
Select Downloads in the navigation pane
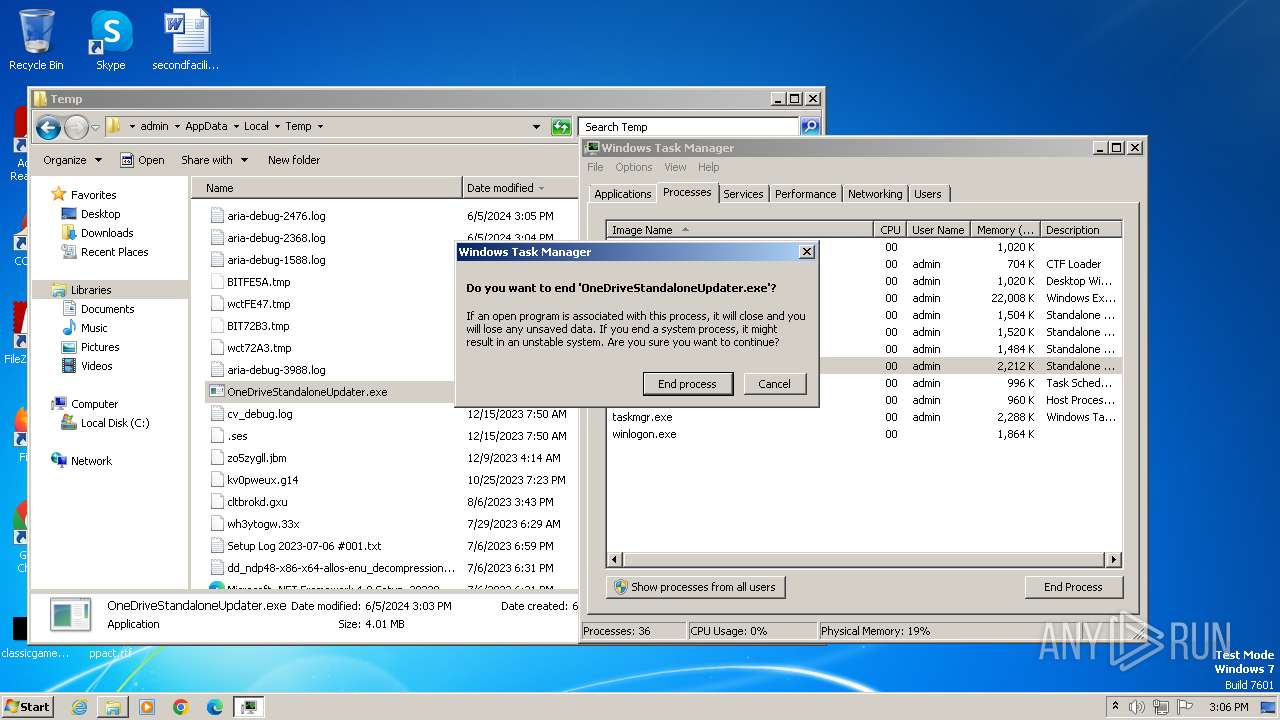[x=107, y=233]
